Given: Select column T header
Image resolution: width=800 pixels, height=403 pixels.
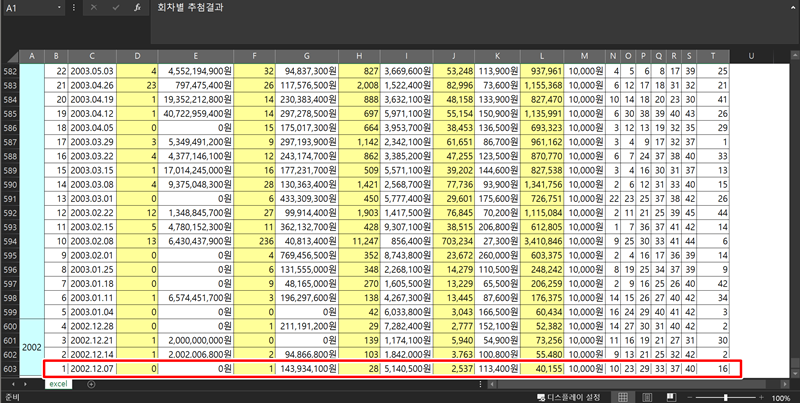Looking at the screenshot, I should click(713, 56).
